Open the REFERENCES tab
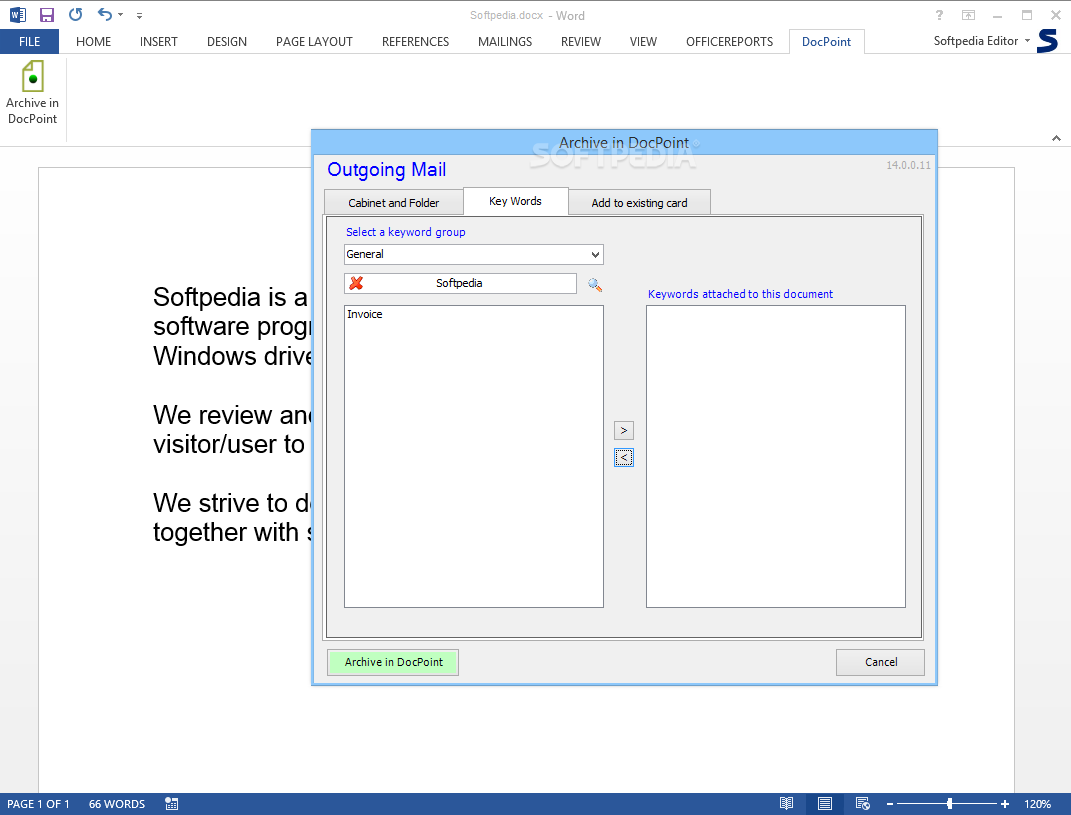This screenshot has height=815, width=1071. 415,42
